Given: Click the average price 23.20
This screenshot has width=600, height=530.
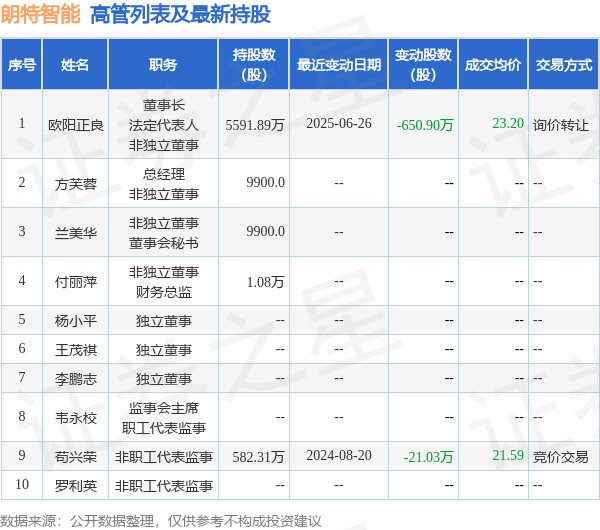Looking at the screenshot, I should (508, 123).
